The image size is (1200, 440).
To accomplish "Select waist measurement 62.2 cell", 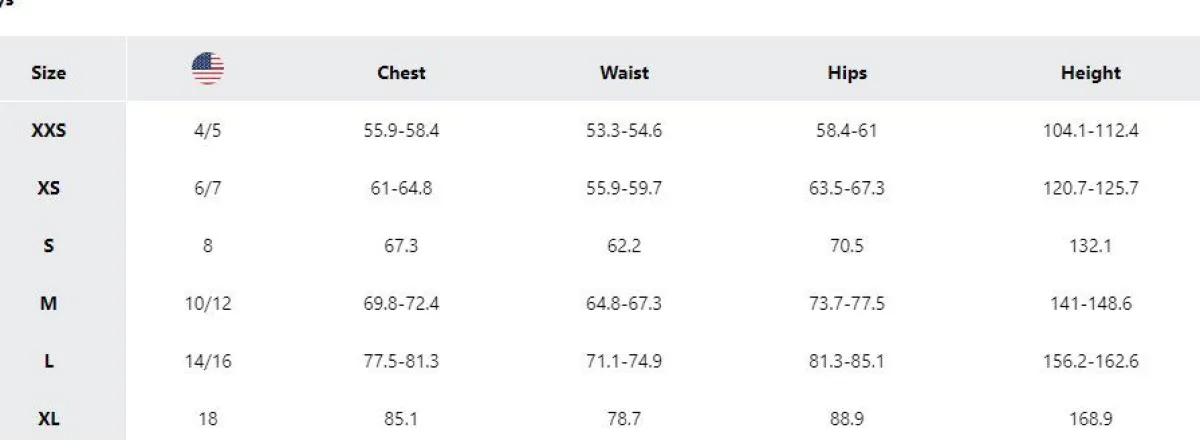I will [624, 246].
